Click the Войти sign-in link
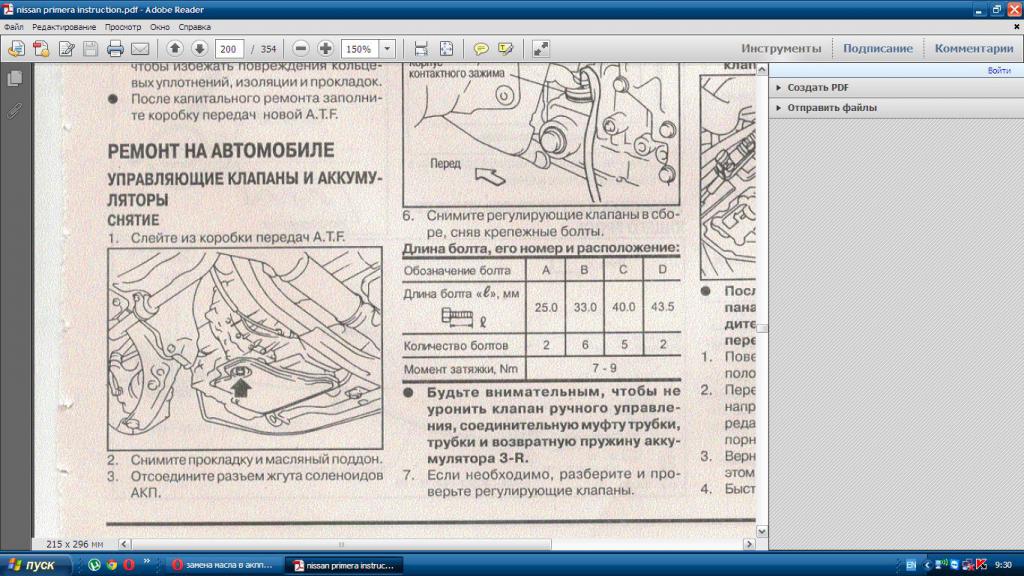This screenshot has height=576, width=1024. tap(999, 71)
